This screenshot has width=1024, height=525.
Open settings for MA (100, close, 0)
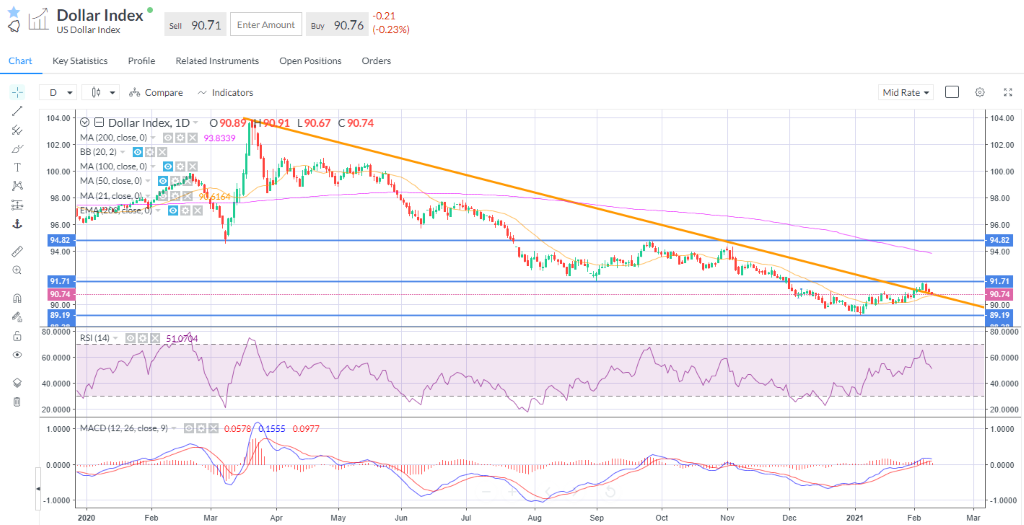180,166
